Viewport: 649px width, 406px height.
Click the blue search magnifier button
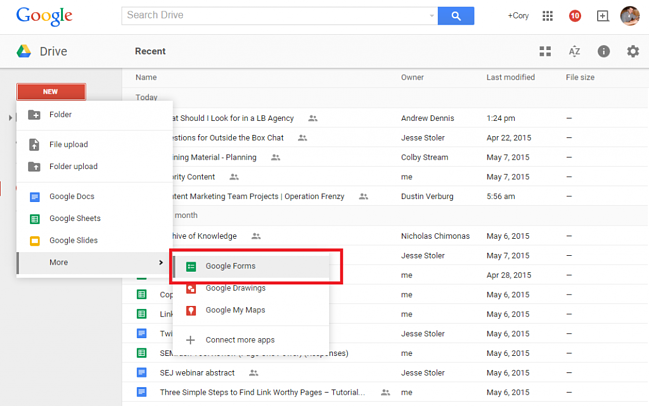click(456, 16)
